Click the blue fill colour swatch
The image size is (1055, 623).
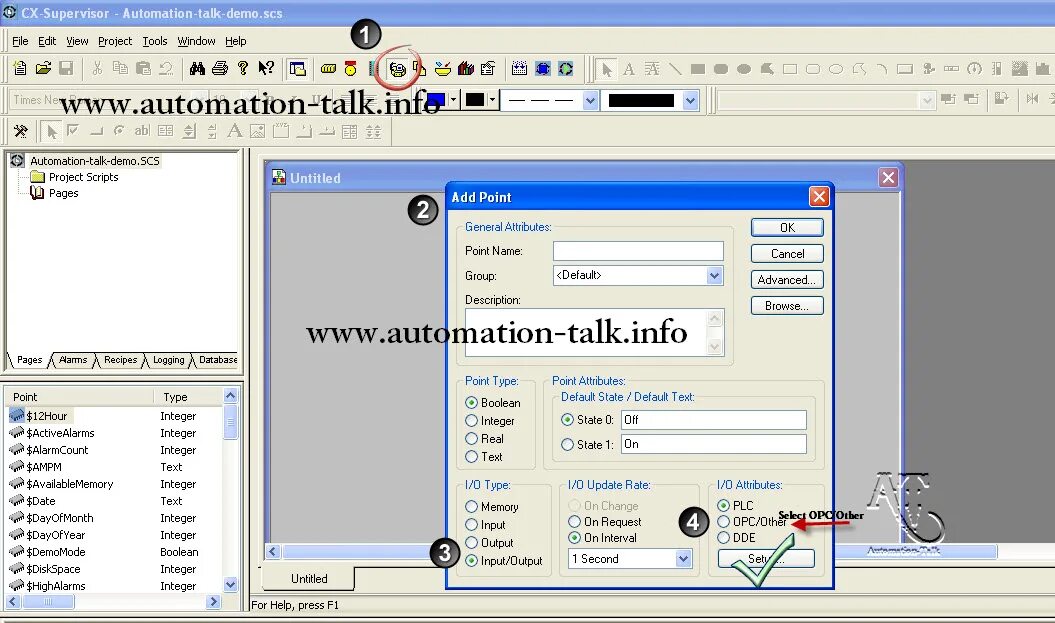tap(436, 100)
